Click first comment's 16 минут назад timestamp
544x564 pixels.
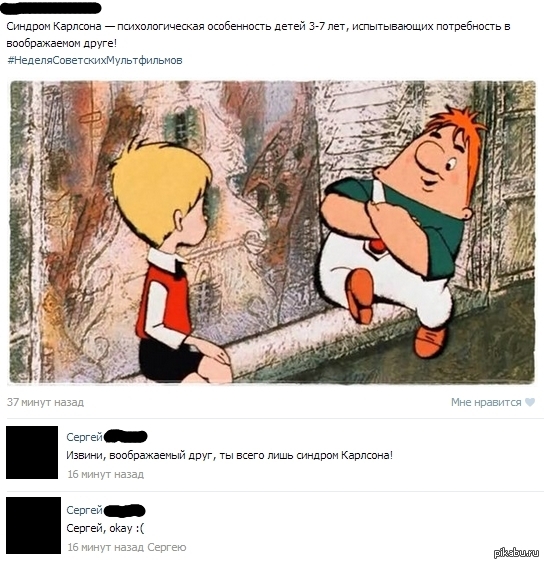click(x=105, y=474)
